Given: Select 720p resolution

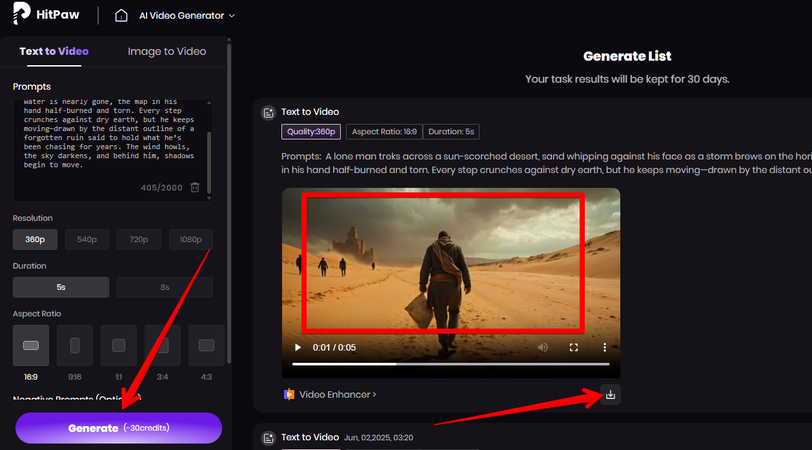Looking at the screenshot, I should pyautogui.click(x=139, y=239).
